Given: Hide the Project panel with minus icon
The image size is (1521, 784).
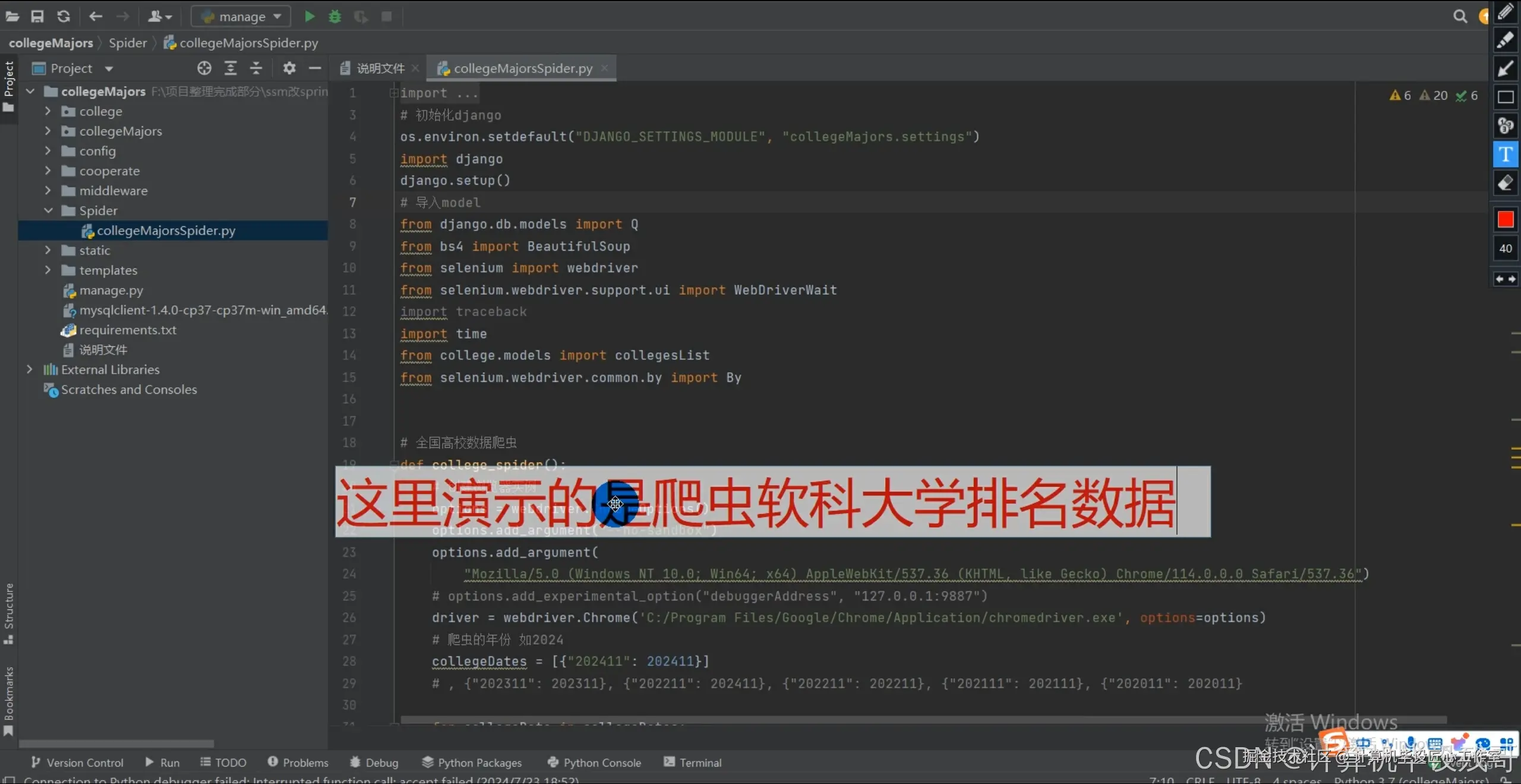Looking at the screenshot, I should (x=315, y=68).
